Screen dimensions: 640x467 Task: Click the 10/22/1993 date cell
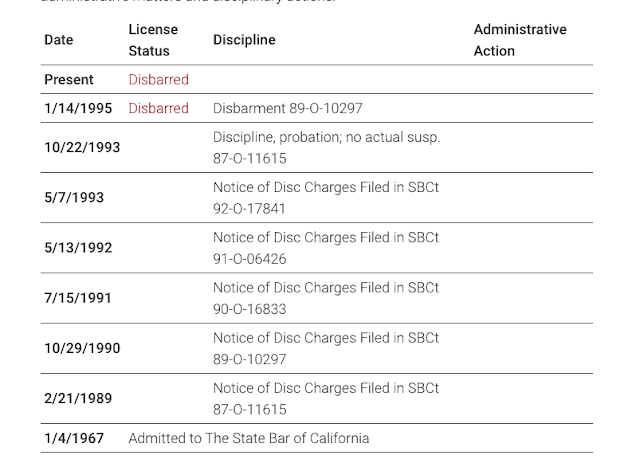tap(82, 147)
